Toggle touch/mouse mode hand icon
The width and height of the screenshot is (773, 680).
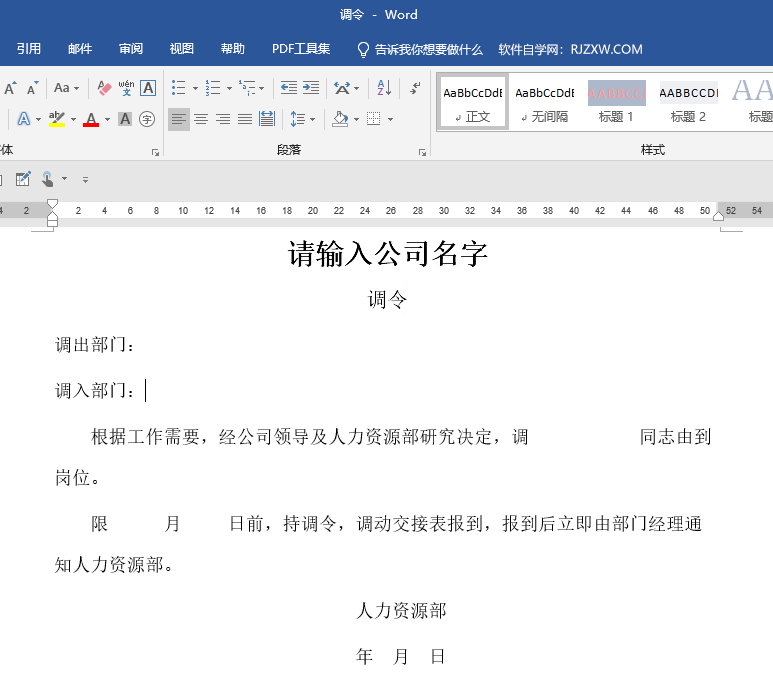pos(48,179)
